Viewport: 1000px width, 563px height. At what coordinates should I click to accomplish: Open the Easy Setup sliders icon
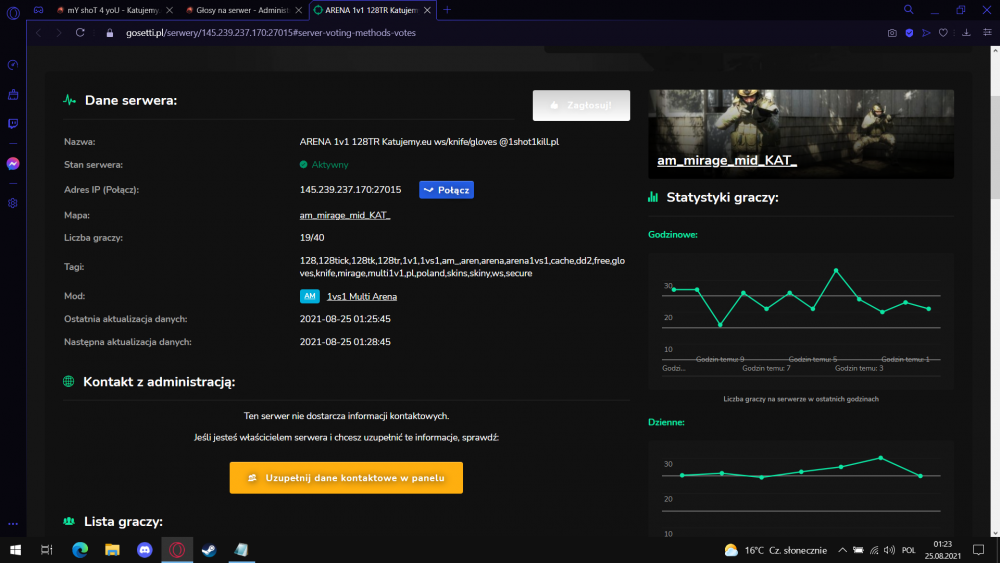point(987,33)
